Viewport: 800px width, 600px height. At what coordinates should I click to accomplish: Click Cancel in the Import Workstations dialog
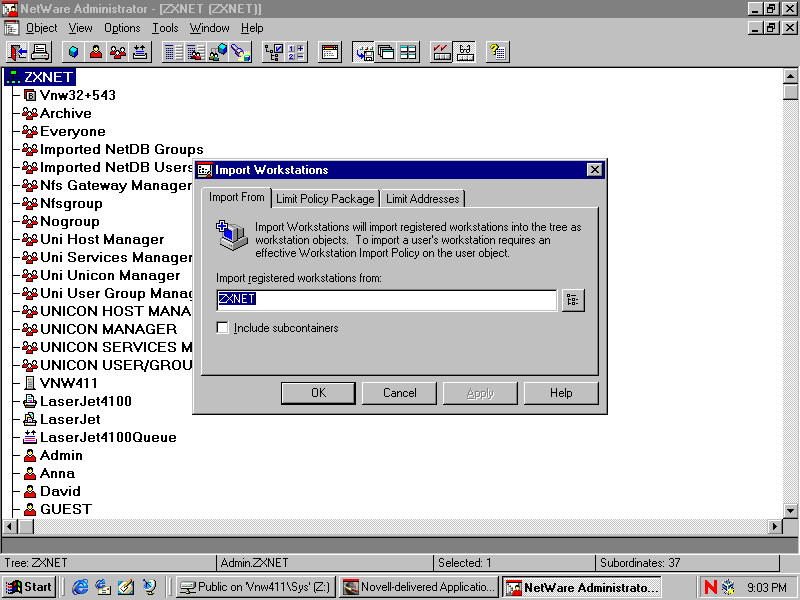click(399, 393)
